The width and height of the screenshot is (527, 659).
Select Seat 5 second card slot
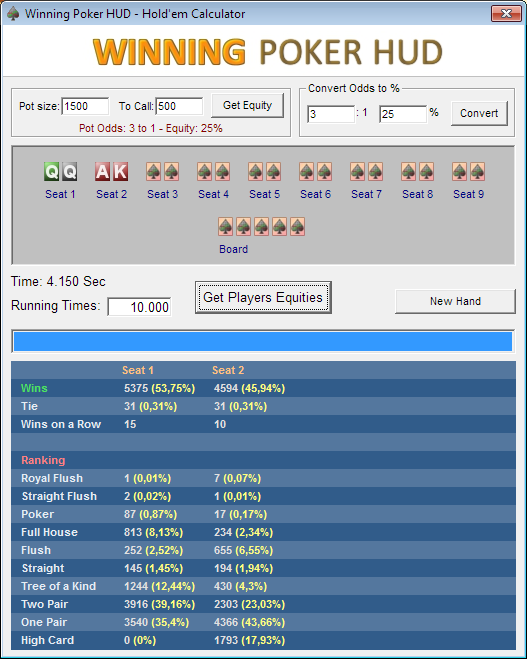point(274,171)
